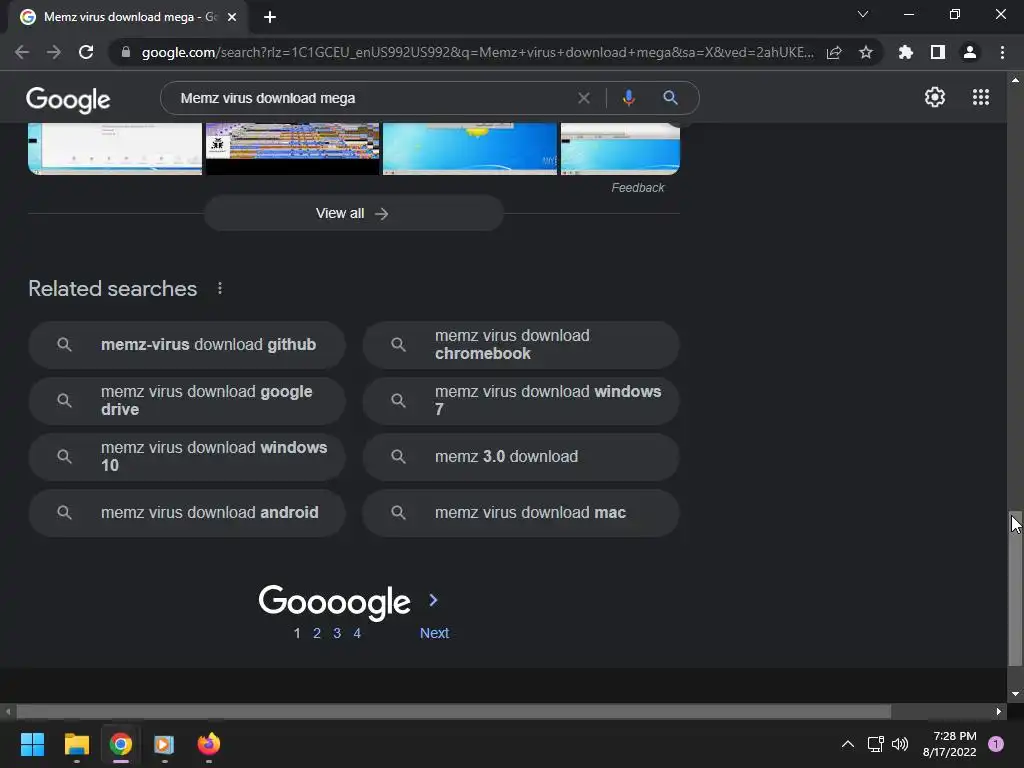
Task: Open Chrome extensions puzzle icon
Action: pos(906,52)
